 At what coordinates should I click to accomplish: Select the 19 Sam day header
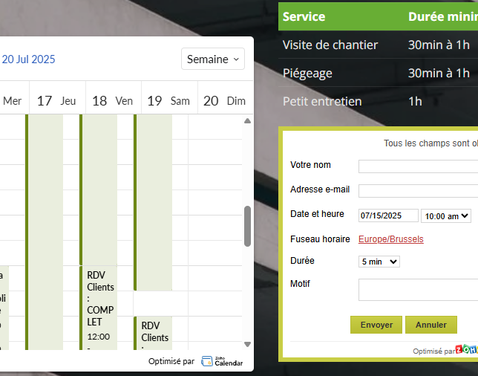click(x=169, y=101)
